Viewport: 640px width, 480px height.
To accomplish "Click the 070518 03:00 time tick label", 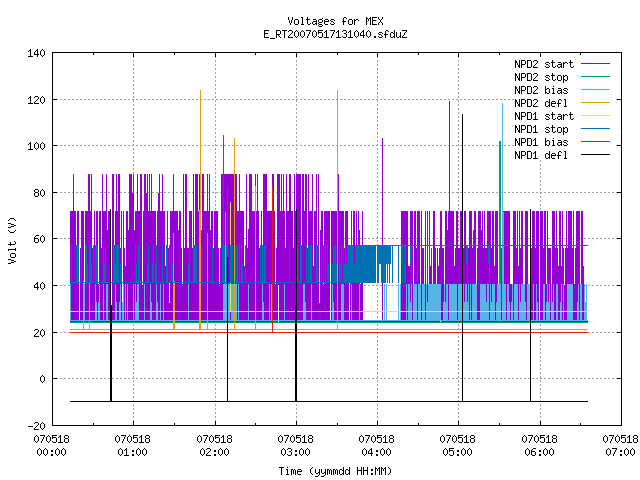I will click(x=295, y=446).
